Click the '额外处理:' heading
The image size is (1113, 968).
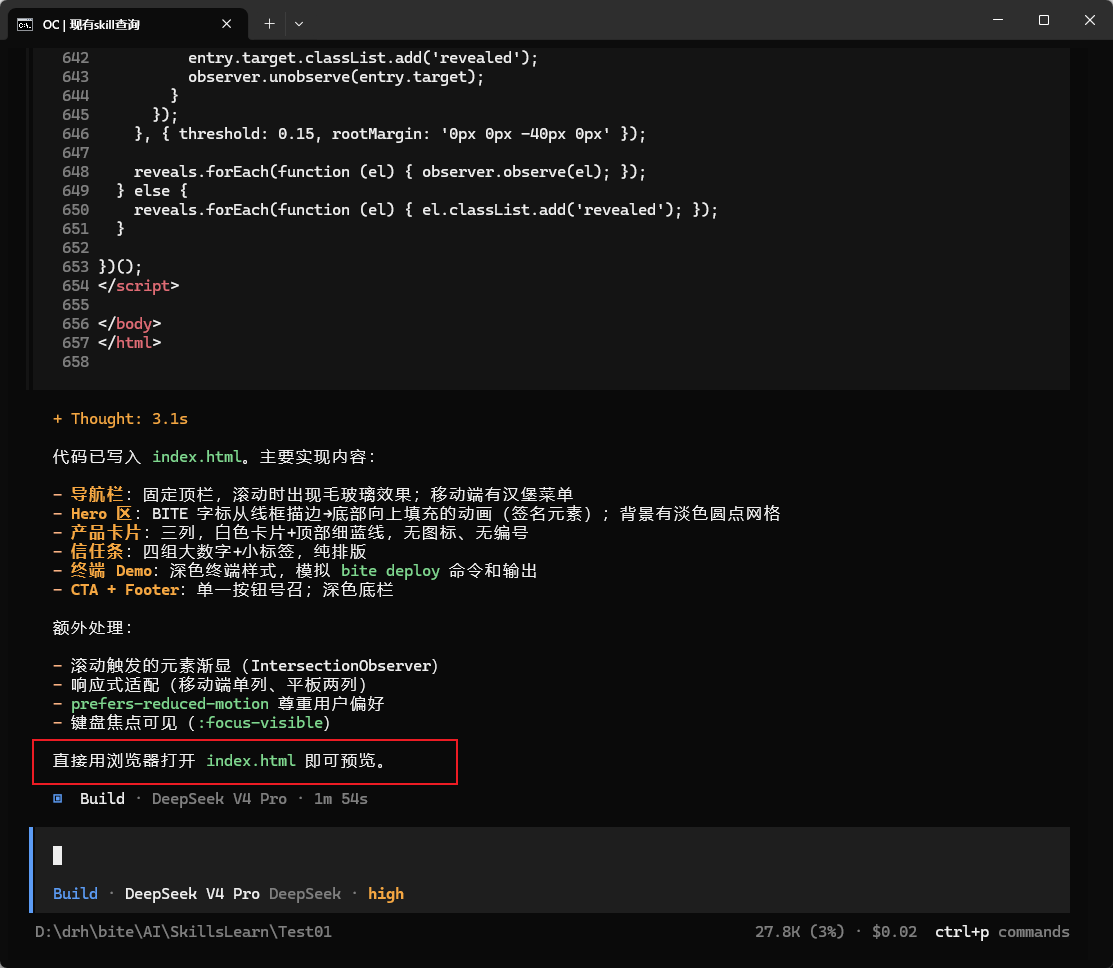[x=92, y=627]
